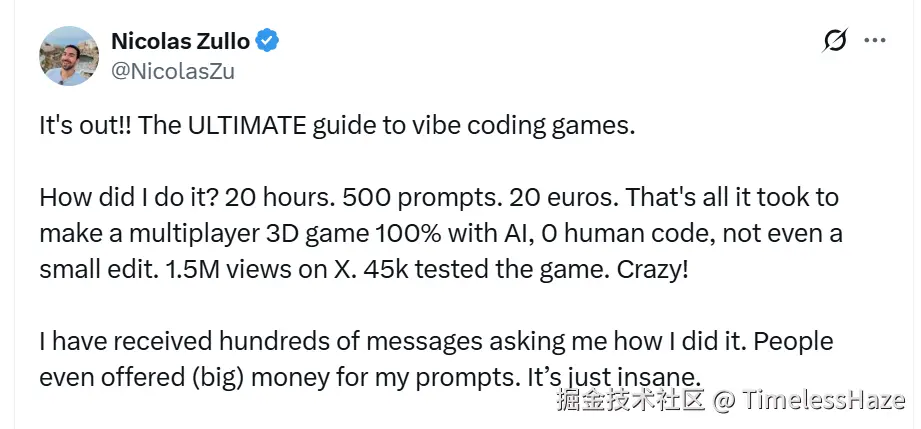Click the 掘金技术社区 watermark text
The image size is (921, 429).
point(630,400)
